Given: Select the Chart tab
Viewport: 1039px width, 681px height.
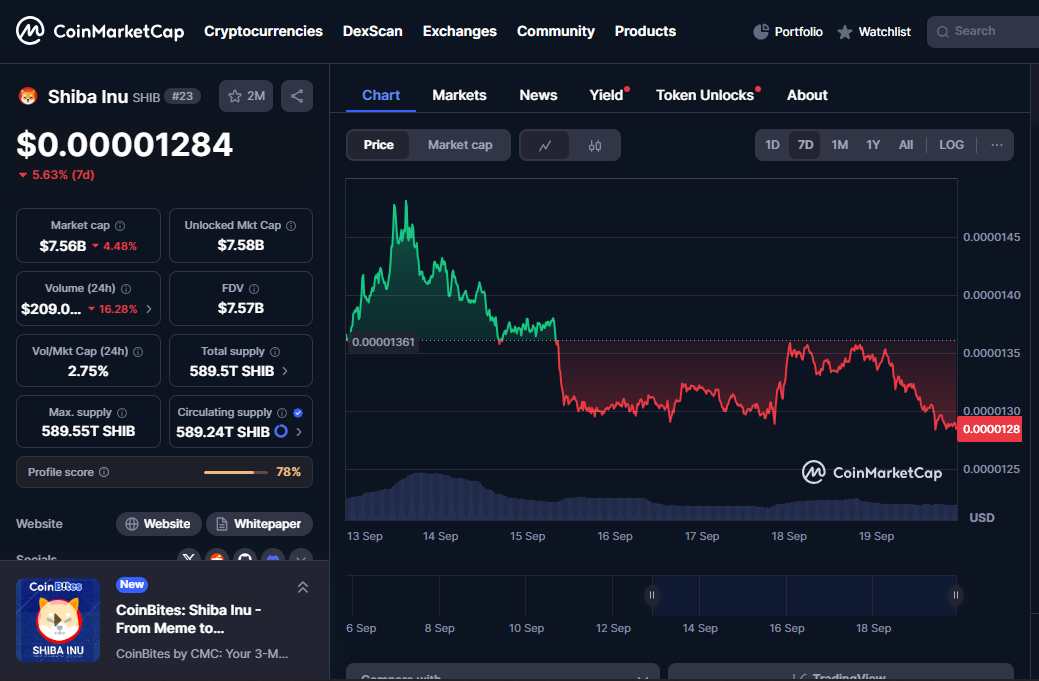Looking at the screenshot, I should [x=381, y=95].
